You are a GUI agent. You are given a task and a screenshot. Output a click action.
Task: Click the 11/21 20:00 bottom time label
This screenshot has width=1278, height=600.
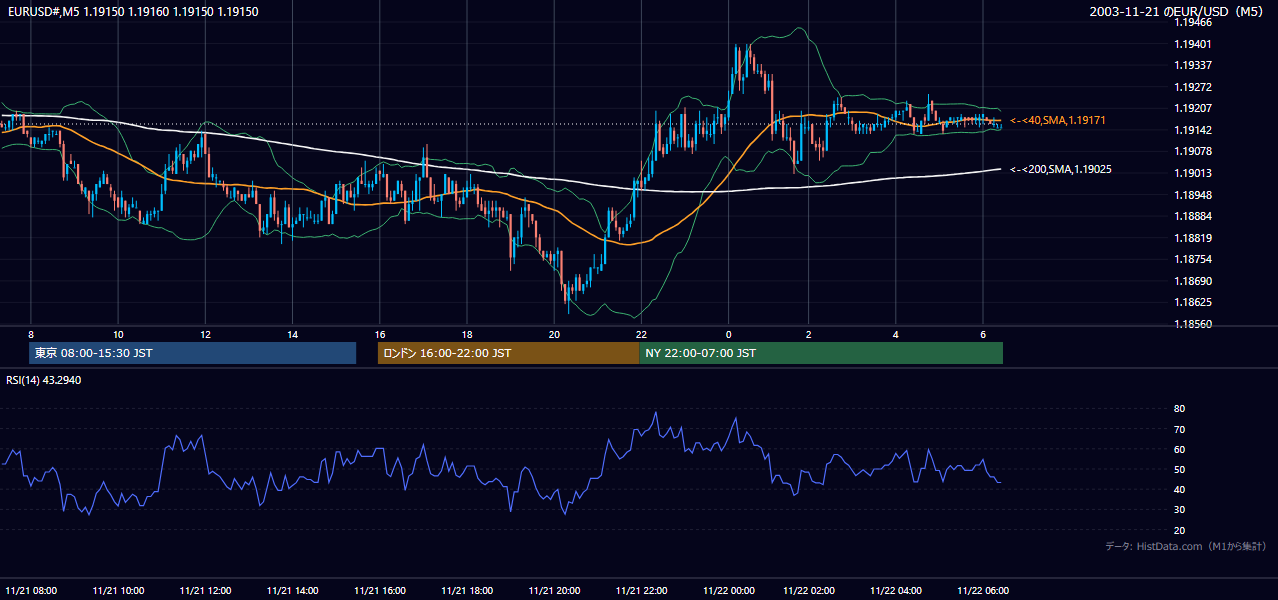coord(554,591)
